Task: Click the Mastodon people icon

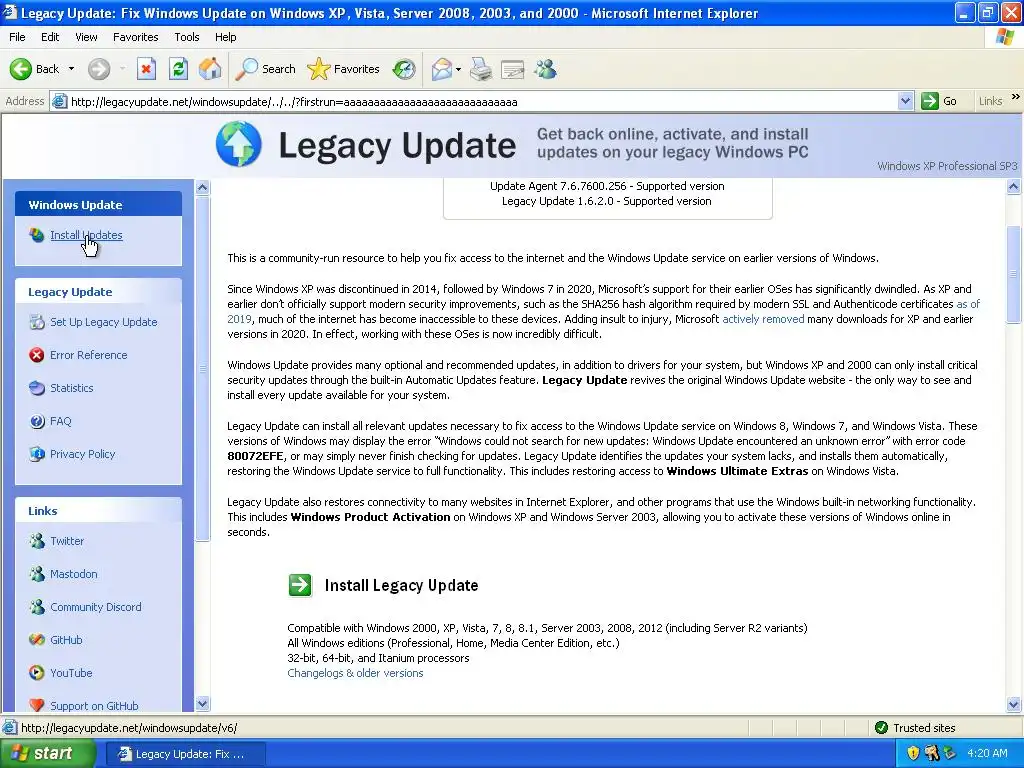Action: [x=37, y=574]
